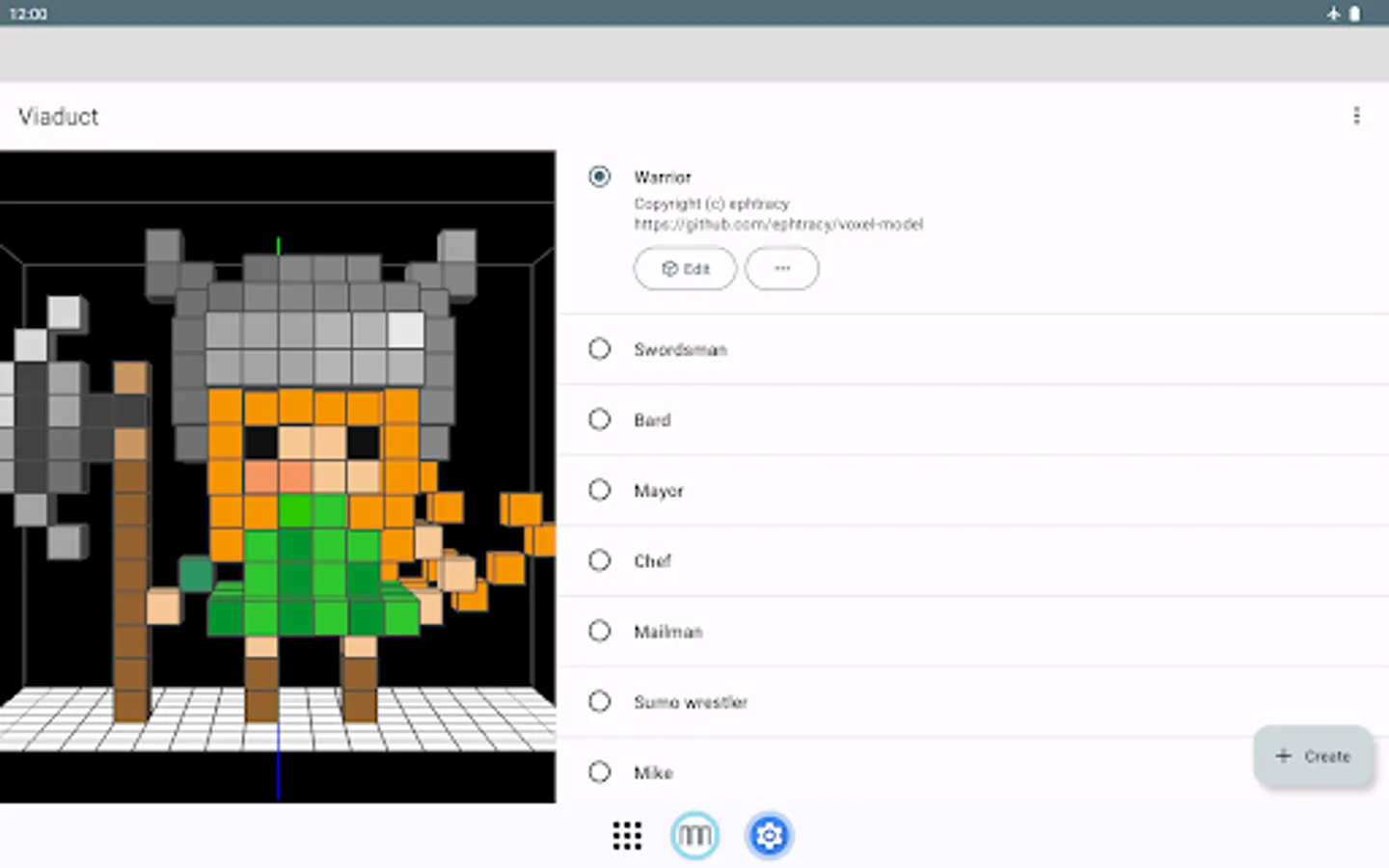Pick the Chef radio button

[x=599, y=560]
